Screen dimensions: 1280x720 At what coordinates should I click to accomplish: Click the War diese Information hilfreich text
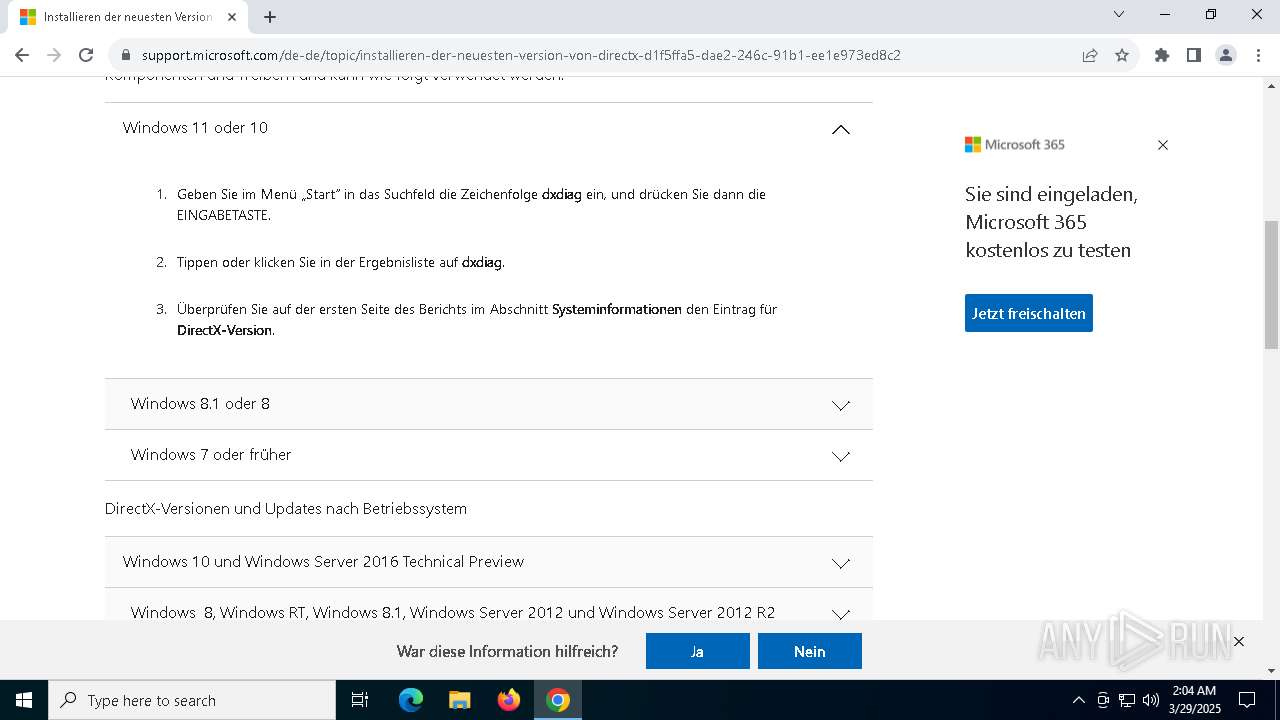(507, 652)
